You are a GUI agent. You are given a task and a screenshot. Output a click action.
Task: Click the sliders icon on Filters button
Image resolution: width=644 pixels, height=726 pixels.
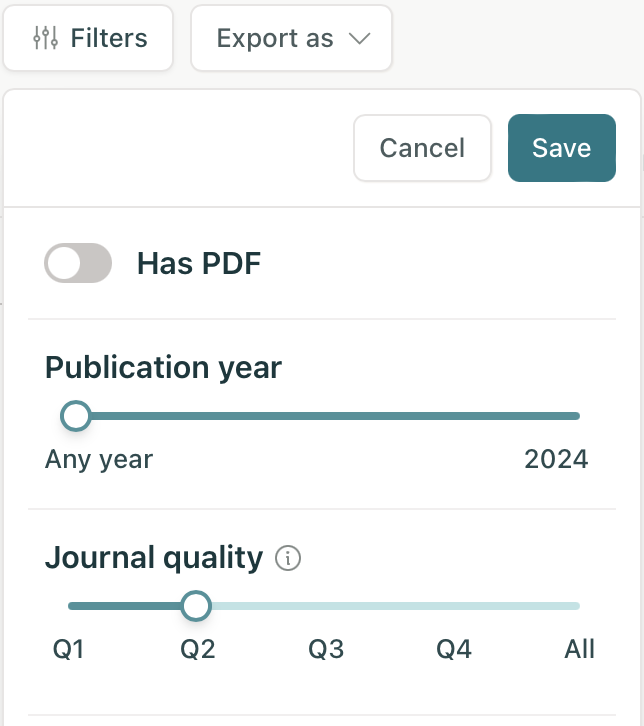click(45, 38)
